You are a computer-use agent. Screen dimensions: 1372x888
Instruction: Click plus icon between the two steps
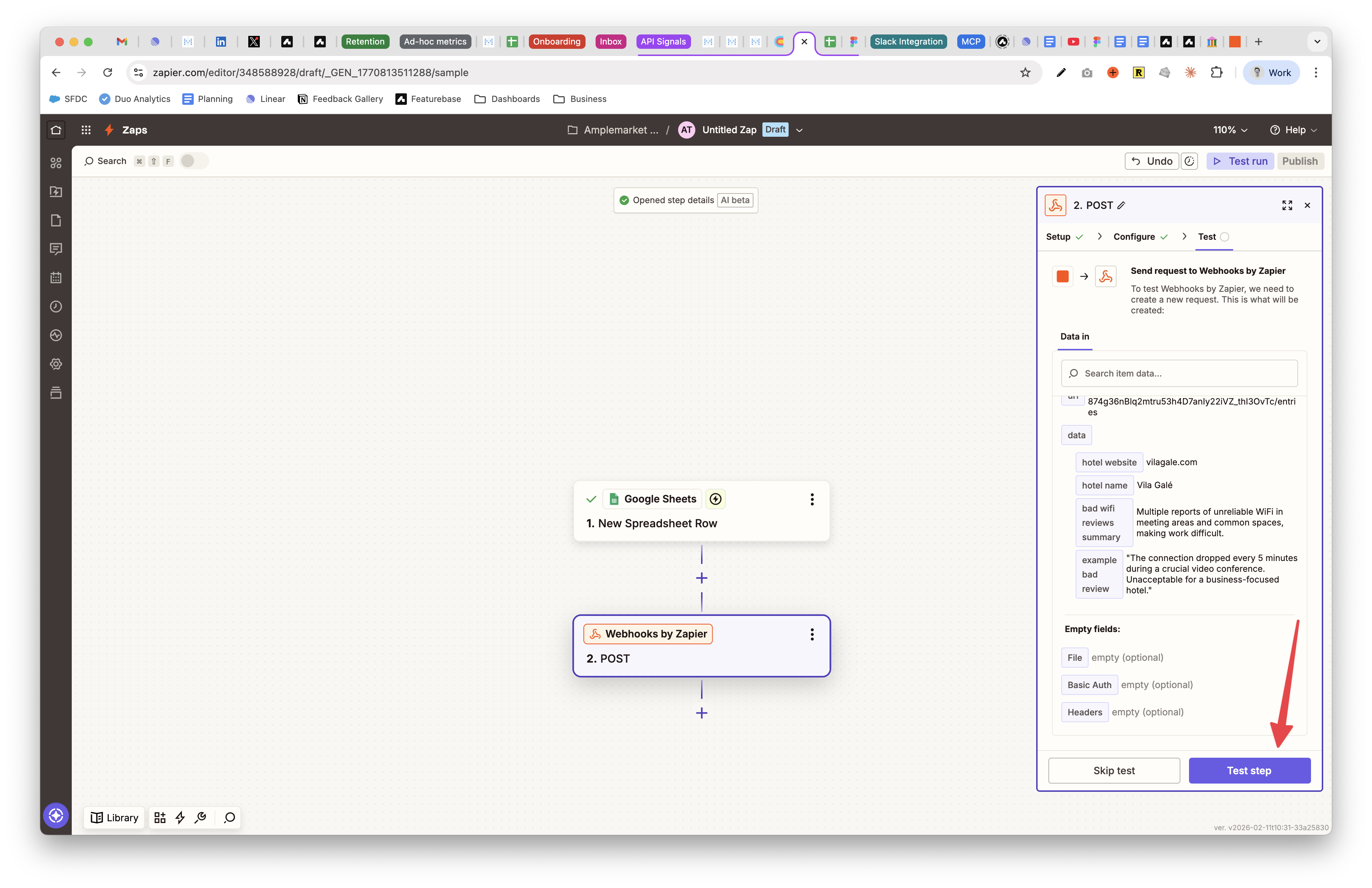click(x=701, y=578)
